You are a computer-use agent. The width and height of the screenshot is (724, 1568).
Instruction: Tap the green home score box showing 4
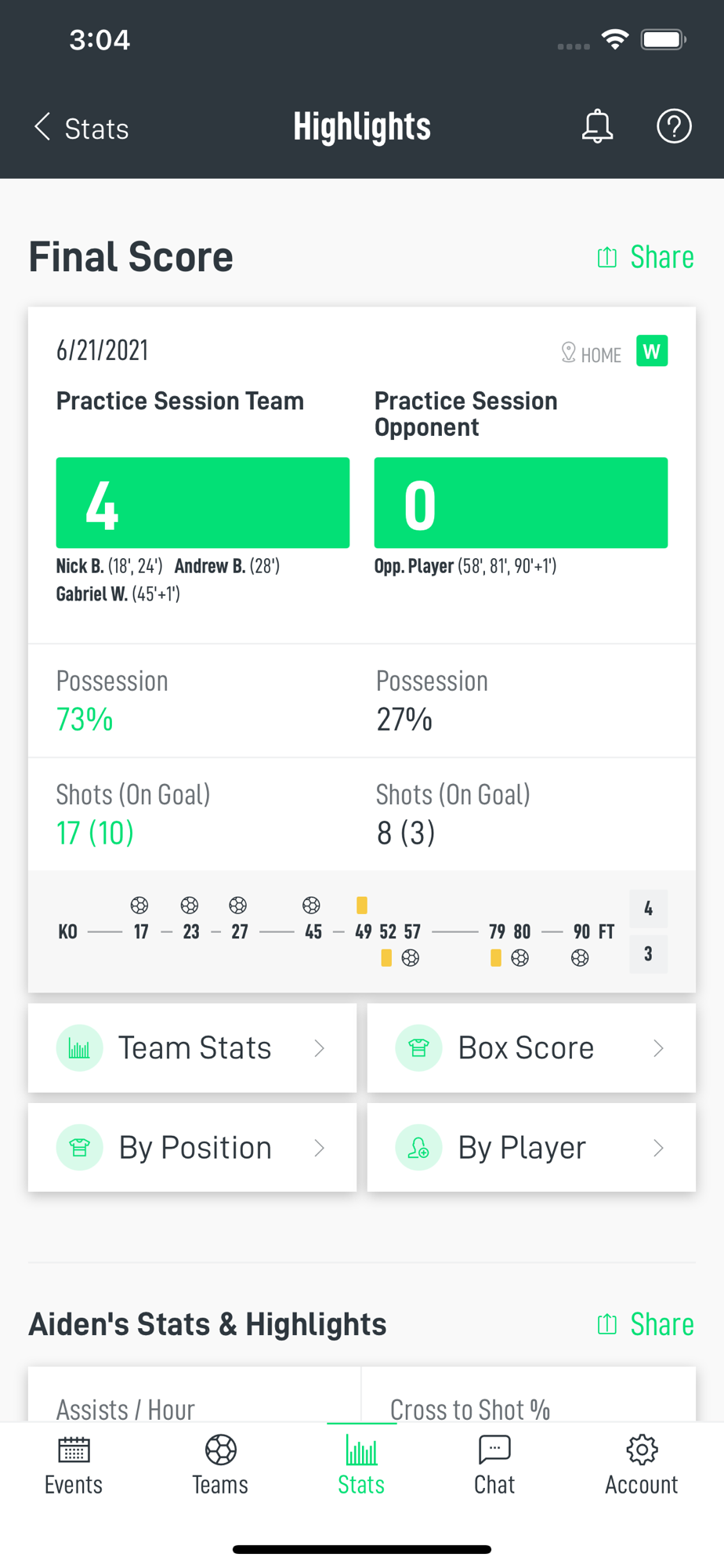pos(202,503)
